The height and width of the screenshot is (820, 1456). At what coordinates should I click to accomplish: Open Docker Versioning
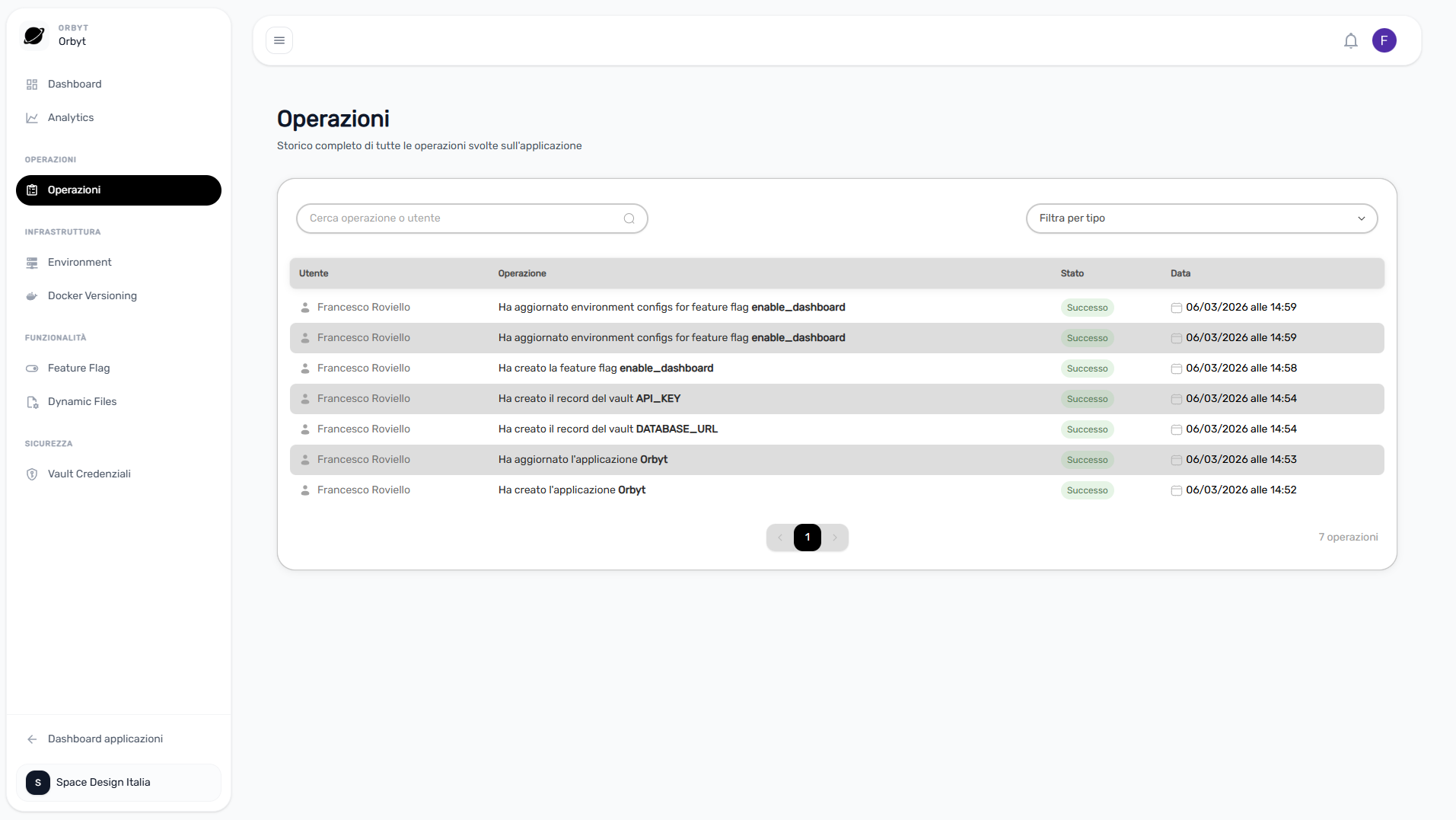pos(119,296)
